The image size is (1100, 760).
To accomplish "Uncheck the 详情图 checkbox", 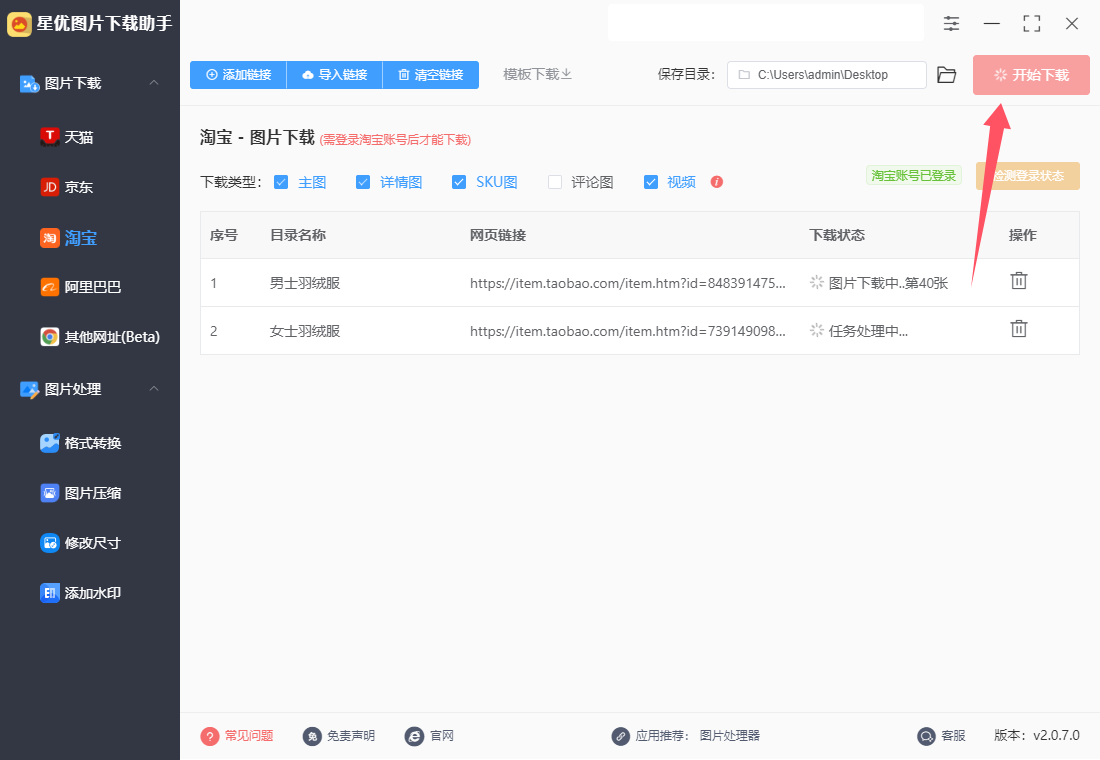I will pos(363,182).
